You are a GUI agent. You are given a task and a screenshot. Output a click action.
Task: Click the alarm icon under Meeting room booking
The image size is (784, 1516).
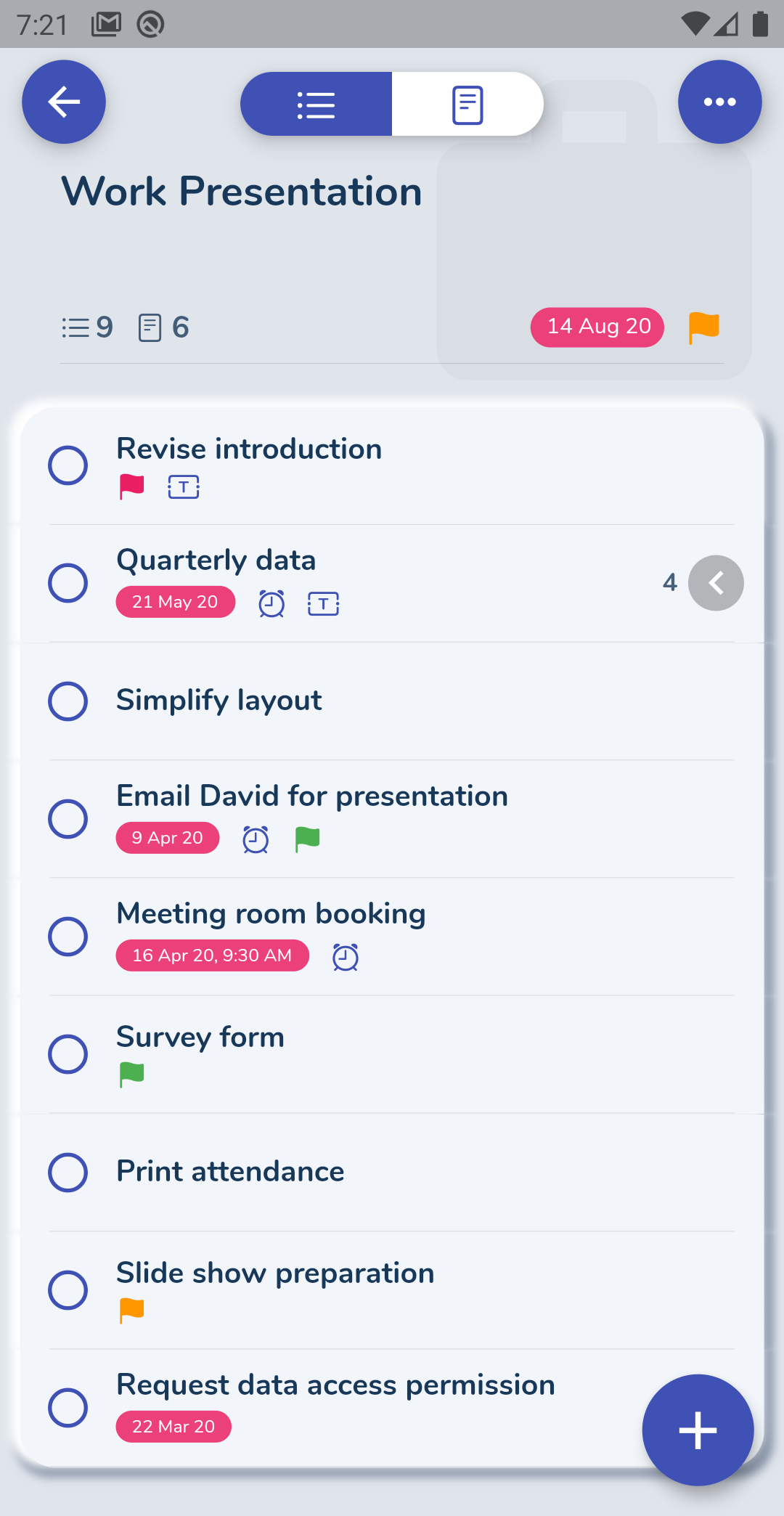(345, 956)
